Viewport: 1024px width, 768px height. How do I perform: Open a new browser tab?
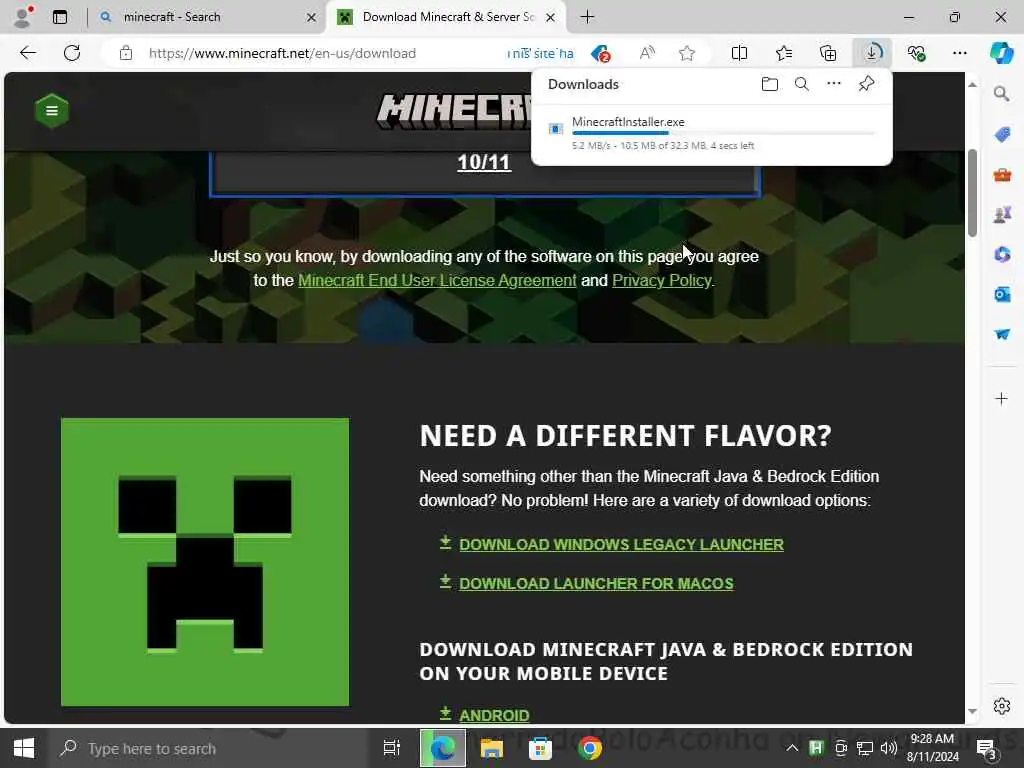click(x=587, y=17)
